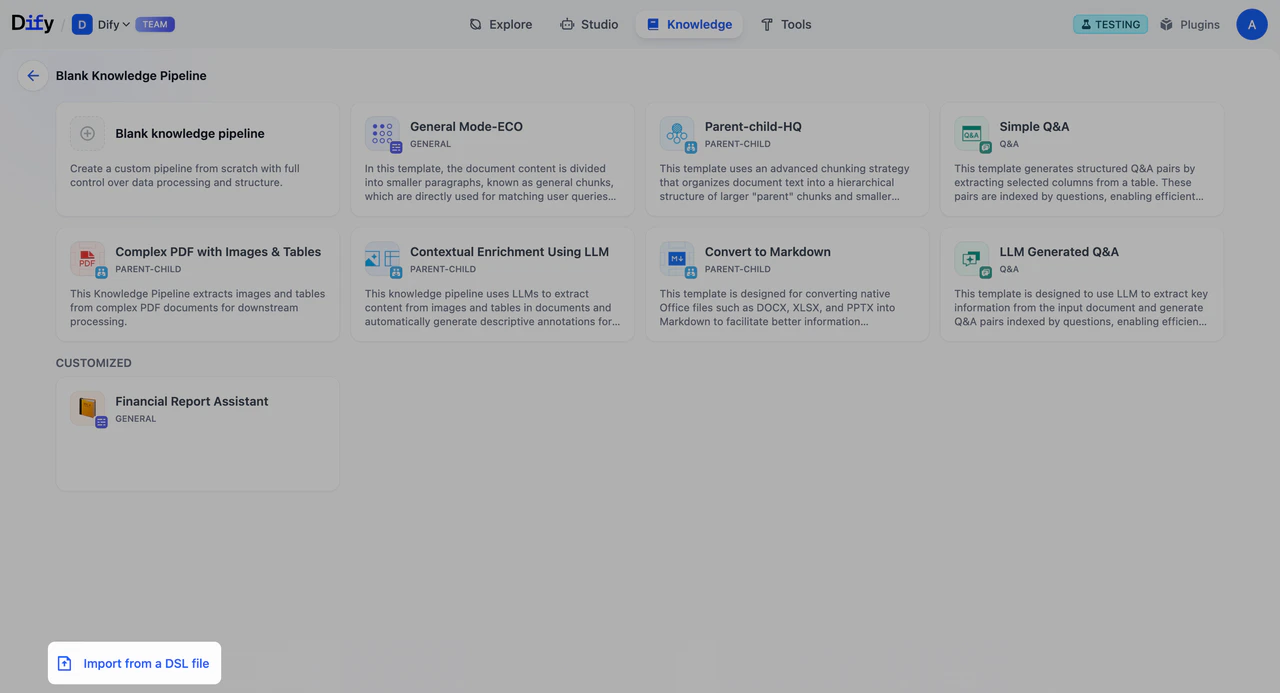1280x693 pixels.
Task: Click the Blank knowledge pipeline plus icon
Action: click(87, 134)
